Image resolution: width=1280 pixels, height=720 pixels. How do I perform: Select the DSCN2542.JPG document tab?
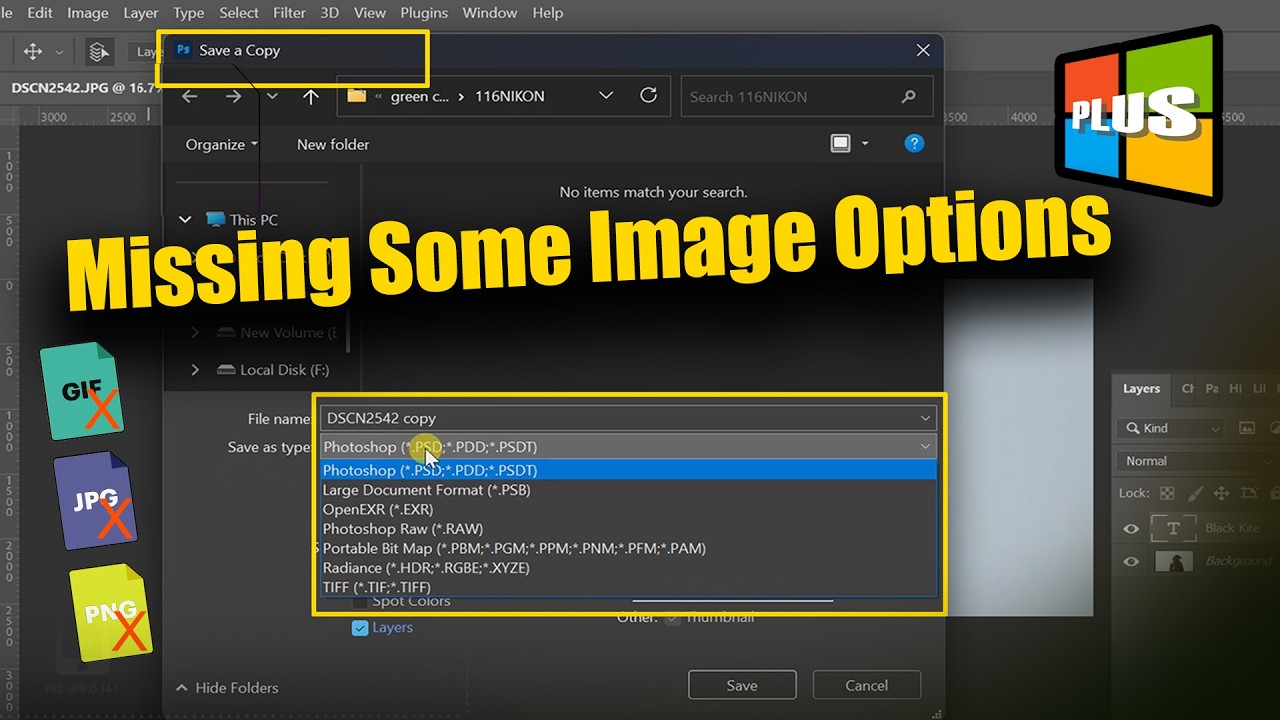tap(84, 88)
